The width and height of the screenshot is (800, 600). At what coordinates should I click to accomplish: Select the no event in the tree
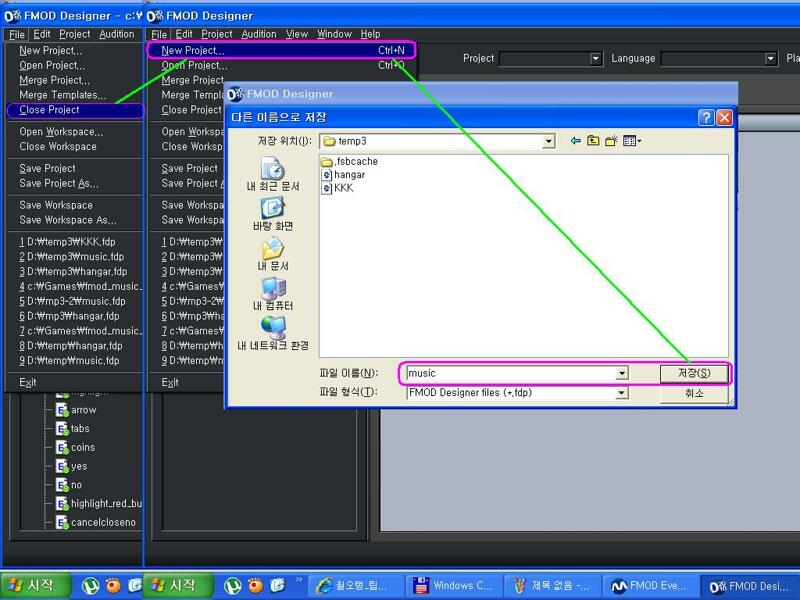76,485
